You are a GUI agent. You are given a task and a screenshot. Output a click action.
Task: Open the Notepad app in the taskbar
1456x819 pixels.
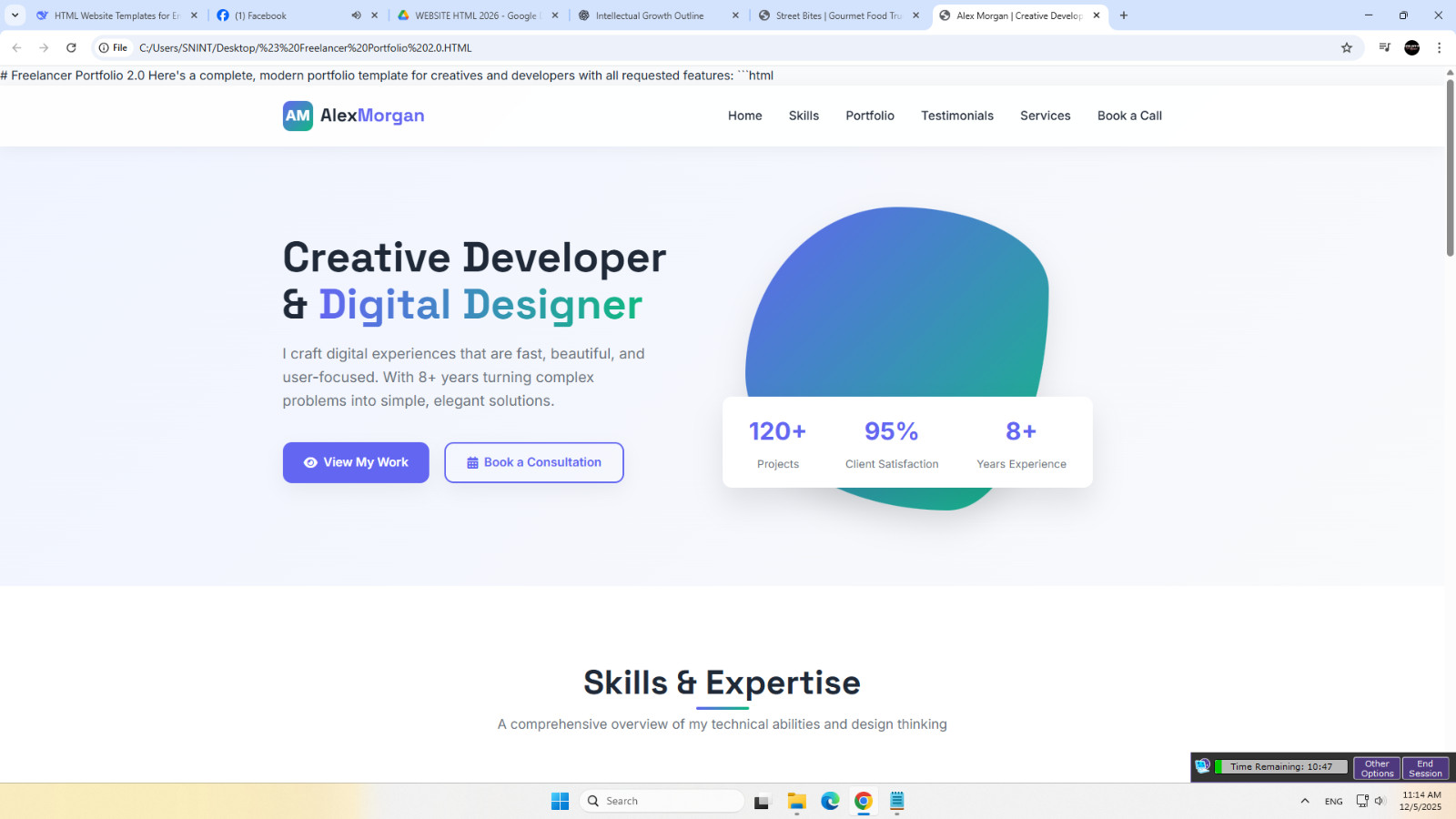point(897,801)
